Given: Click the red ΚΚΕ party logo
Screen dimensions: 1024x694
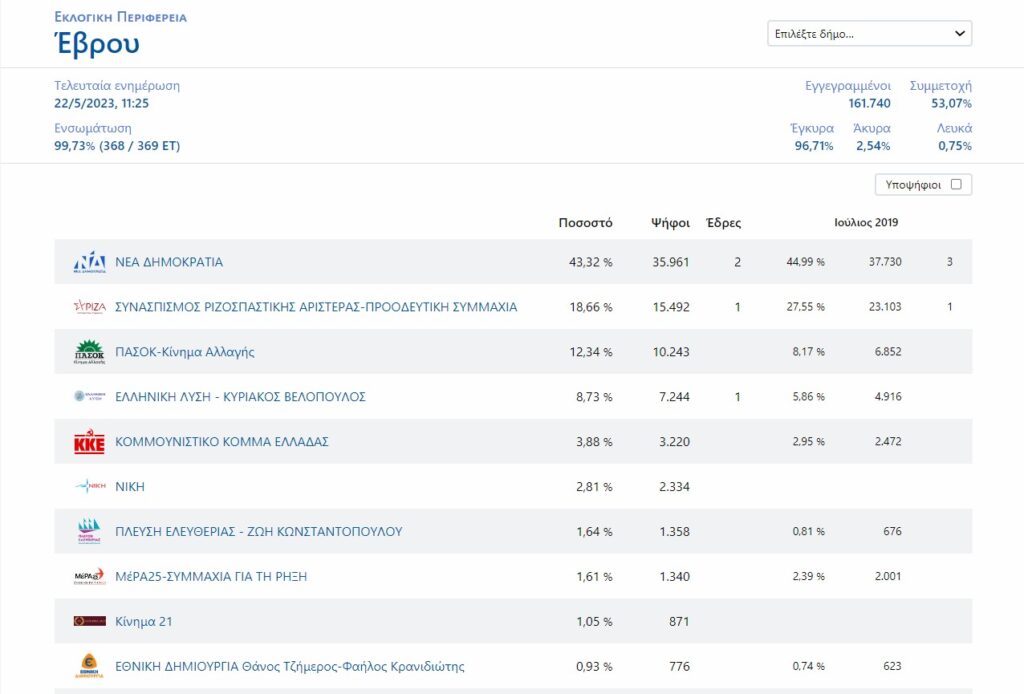Looking at the screenshot, I should (x=89, y=442).
